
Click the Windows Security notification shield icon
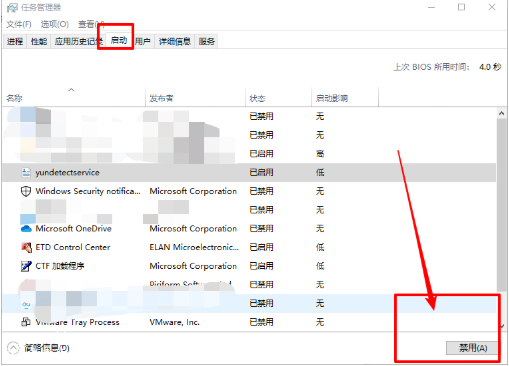tap(26, 191)
